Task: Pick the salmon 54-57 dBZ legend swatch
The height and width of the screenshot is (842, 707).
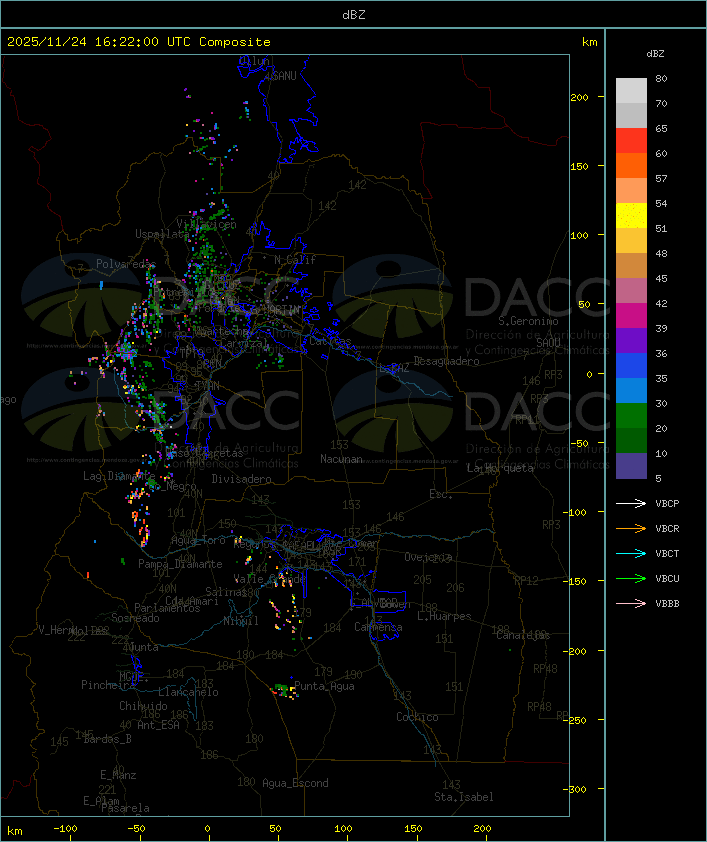Action: [631, 191]
